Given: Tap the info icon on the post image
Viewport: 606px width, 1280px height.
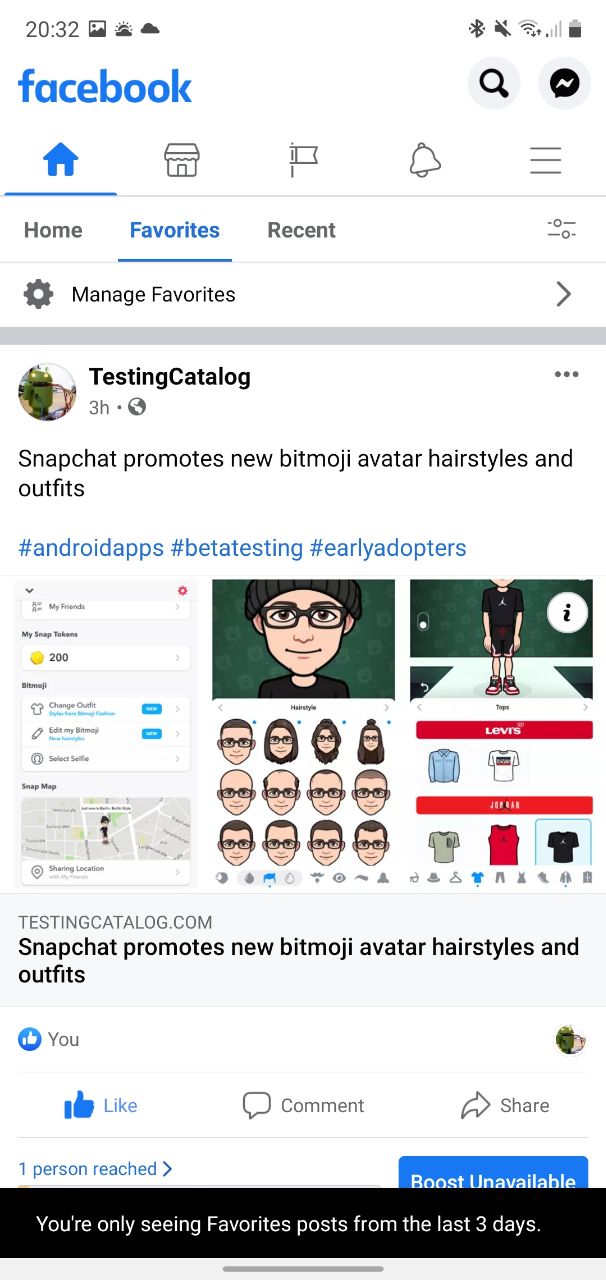Looking at the screenshot, I should tap(568, 613).
